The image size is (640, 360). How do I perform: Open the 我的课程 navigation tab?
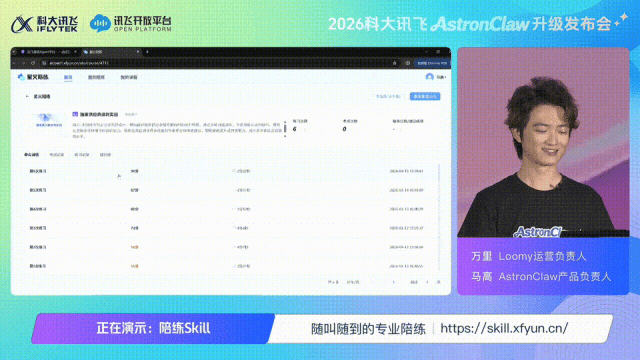129,77
